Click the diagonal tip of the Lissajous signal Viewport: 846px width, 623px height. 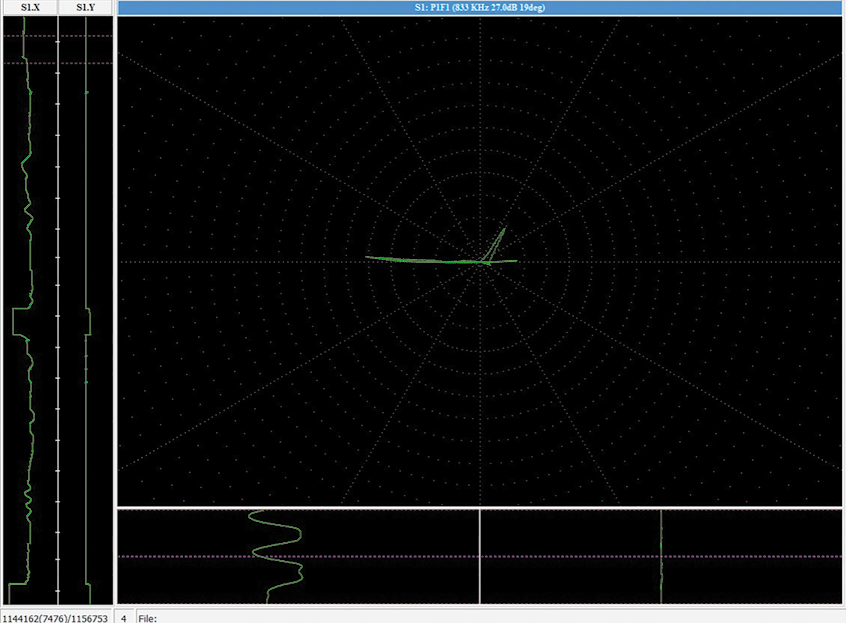[x=505, y=229]
